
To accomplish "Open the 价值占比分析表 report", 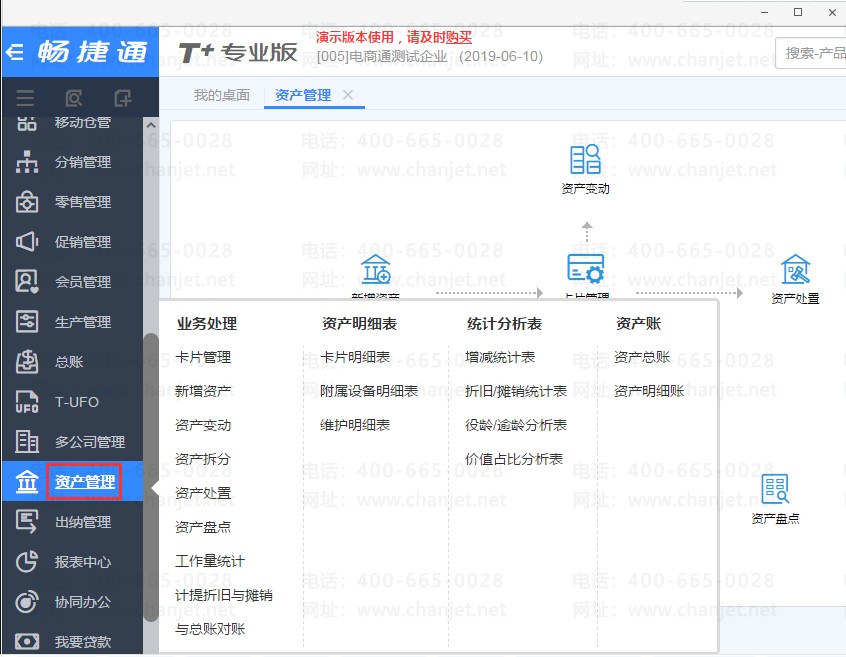I will tap(514, 459).
